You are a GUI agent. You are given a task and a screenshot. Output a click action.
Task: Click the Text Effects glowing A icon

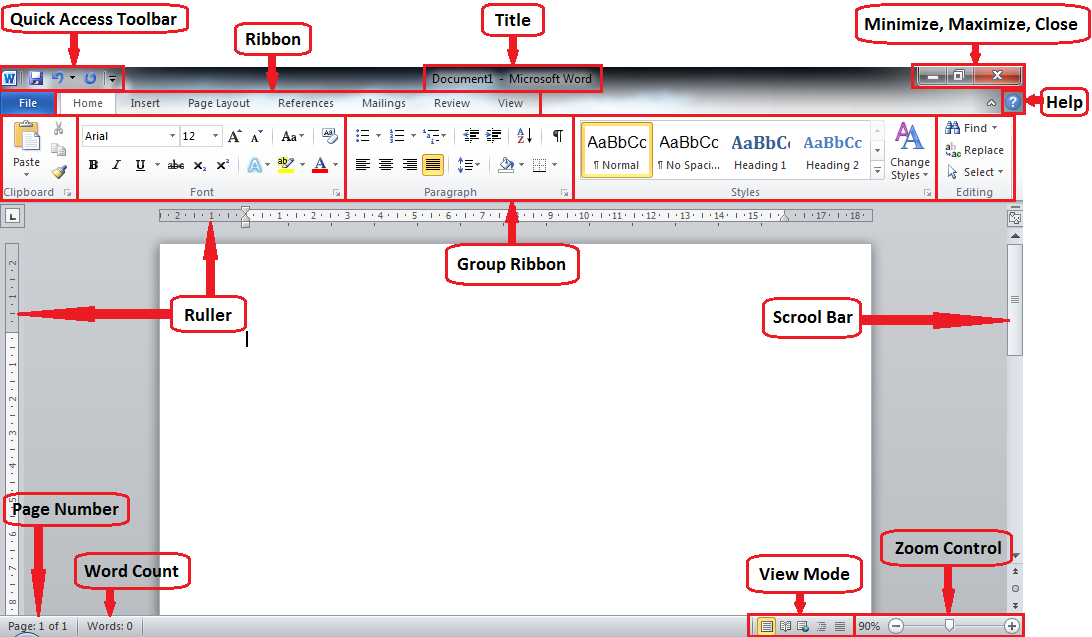coord(255,165)
